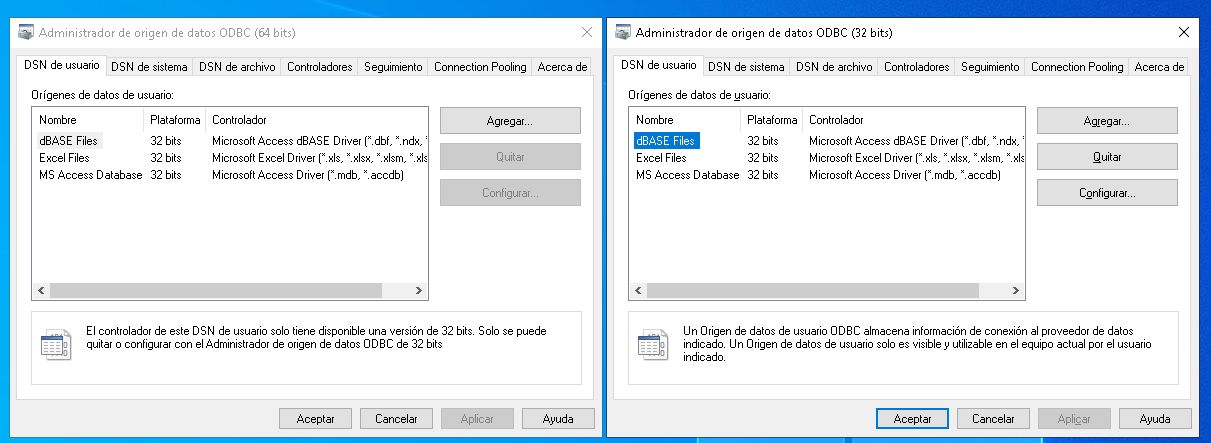
Task: Click the data source info icon in the 64-bit window
Action: pyautogui.click(x=55, y=344)
